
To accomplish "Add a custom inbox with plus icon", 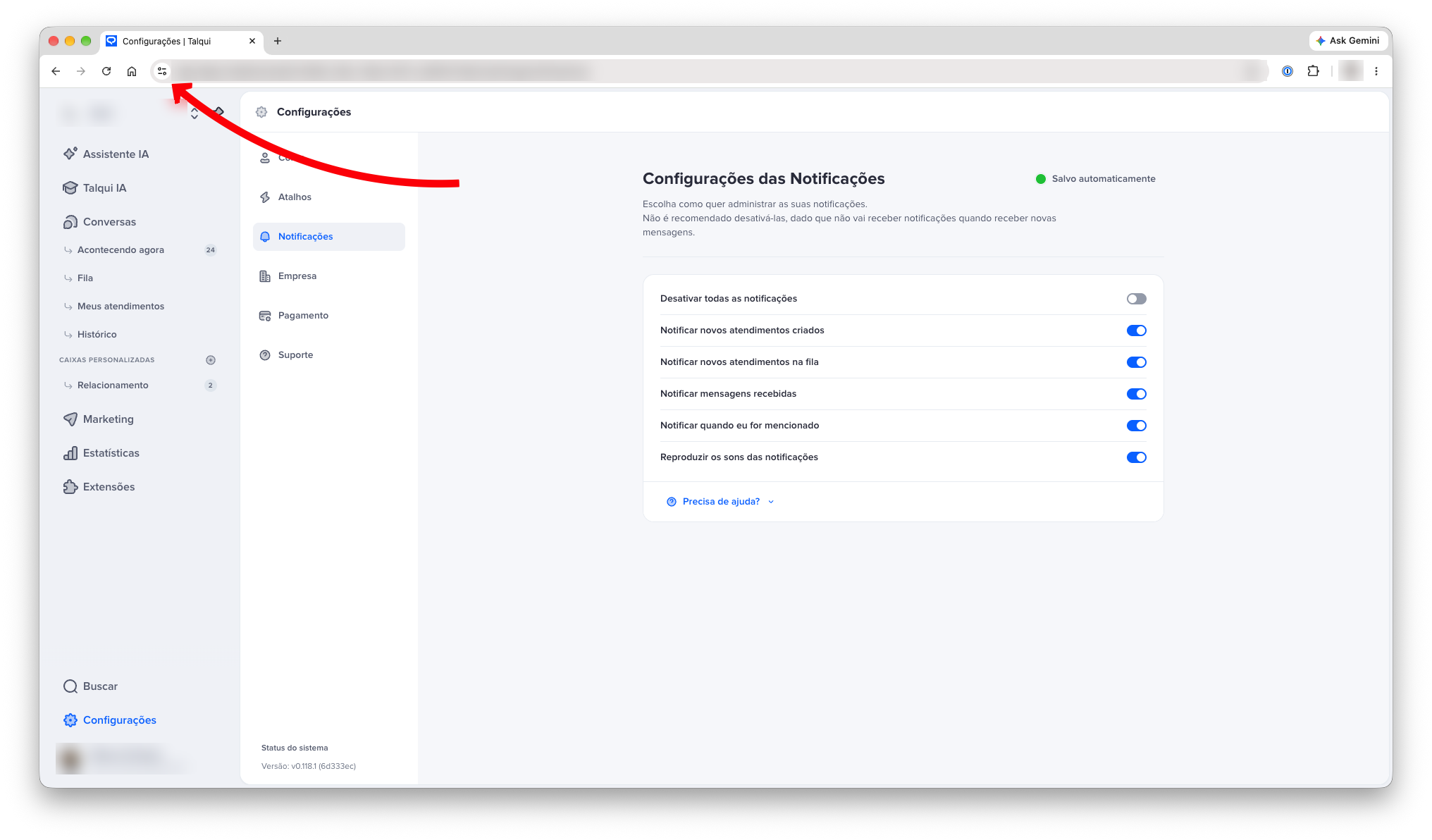I will 211,359.
